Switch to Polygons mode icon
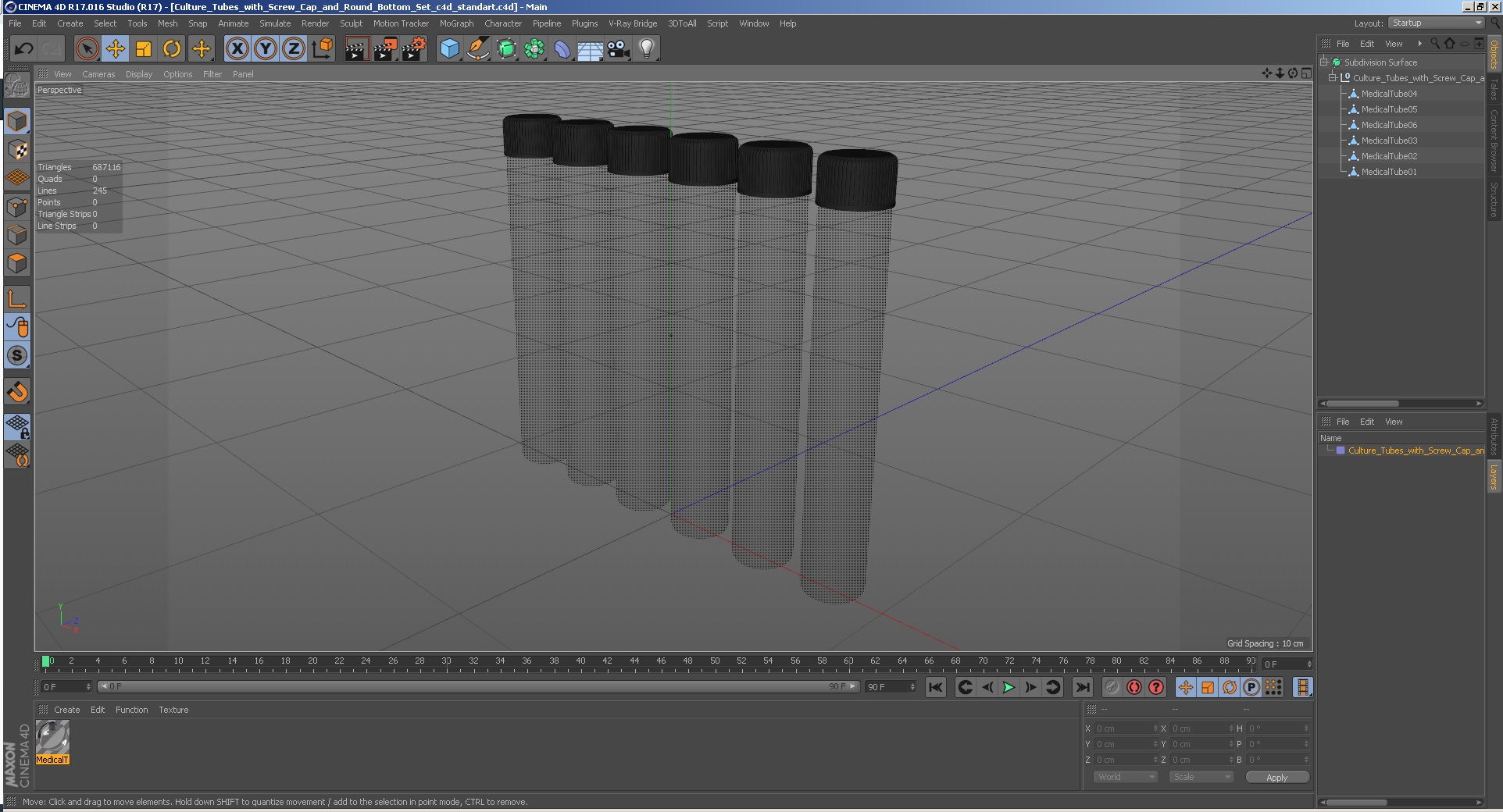Viewport: 1503px width, 812px height. tap(17, 263)
